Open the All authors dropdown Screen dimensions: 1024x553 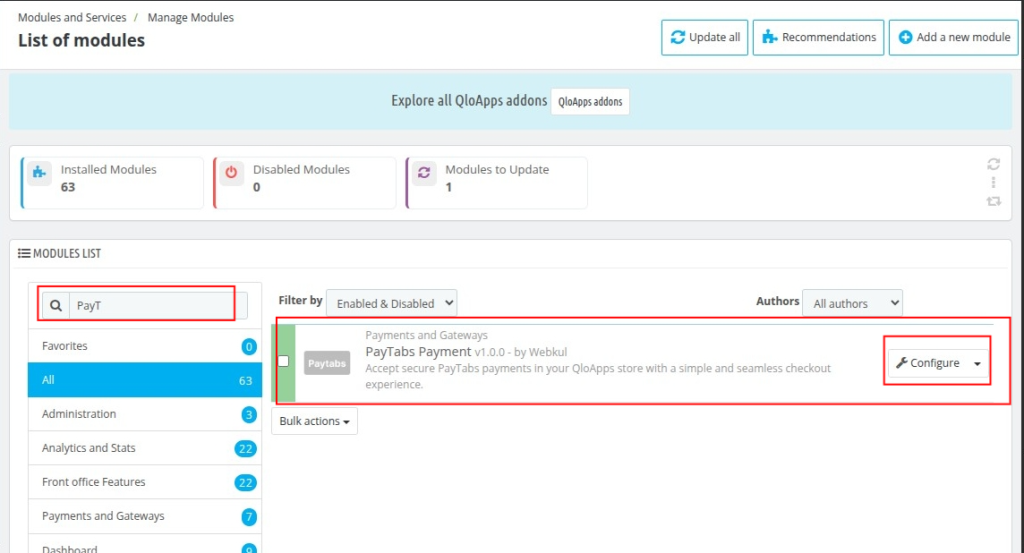(x=852, y=303)
